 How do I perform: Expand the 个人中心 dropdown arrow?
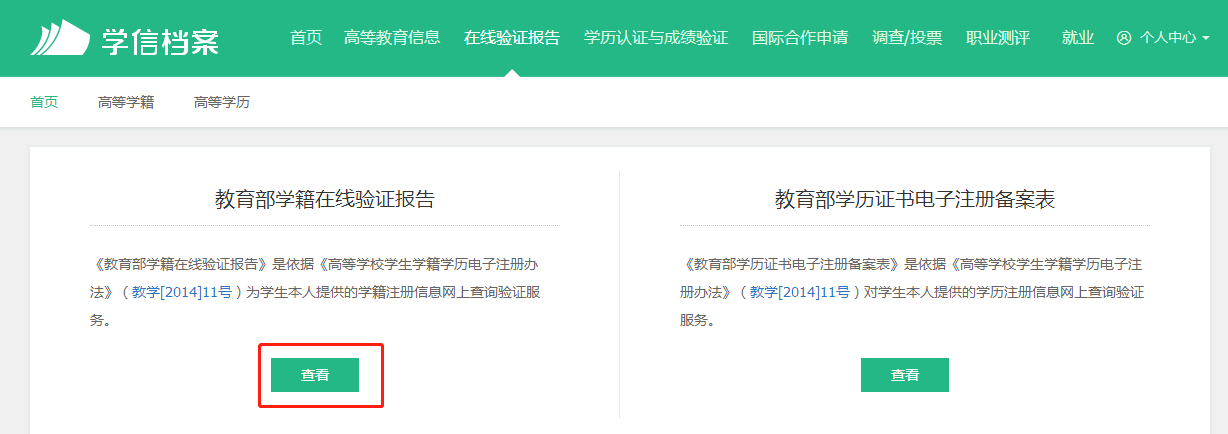(1205, 38)
